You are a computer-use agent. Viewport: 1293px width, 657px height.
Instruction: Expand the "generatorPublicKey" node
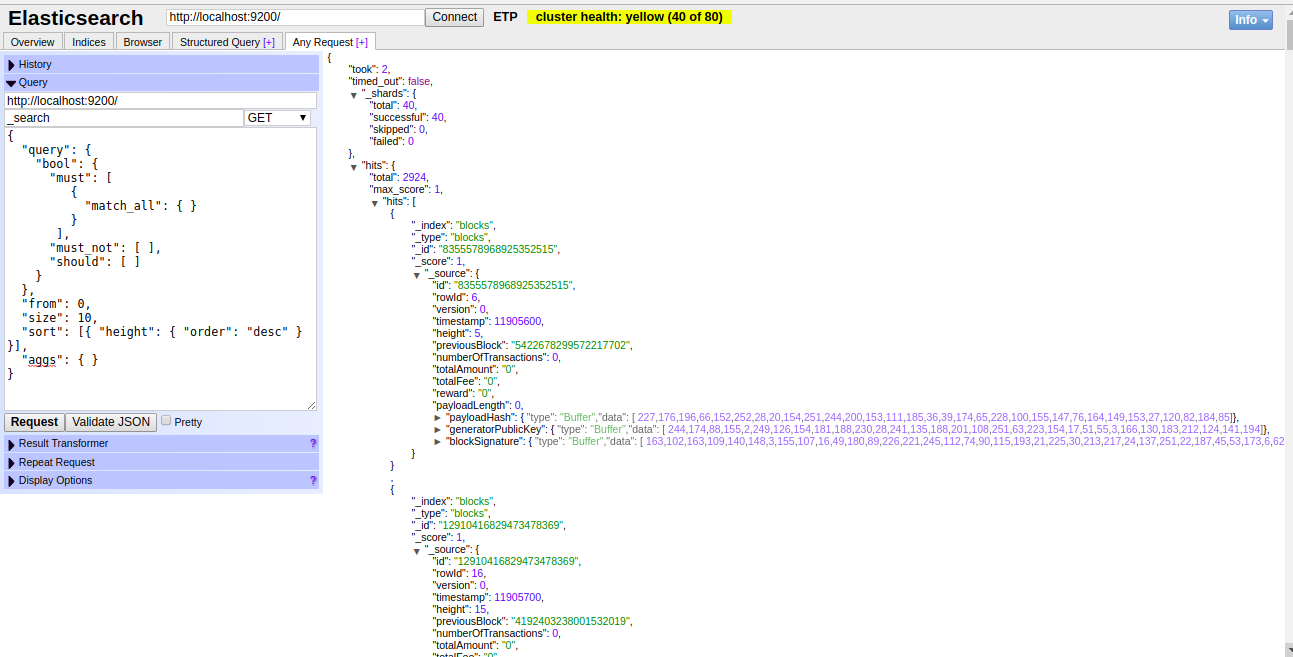(438, 430)
